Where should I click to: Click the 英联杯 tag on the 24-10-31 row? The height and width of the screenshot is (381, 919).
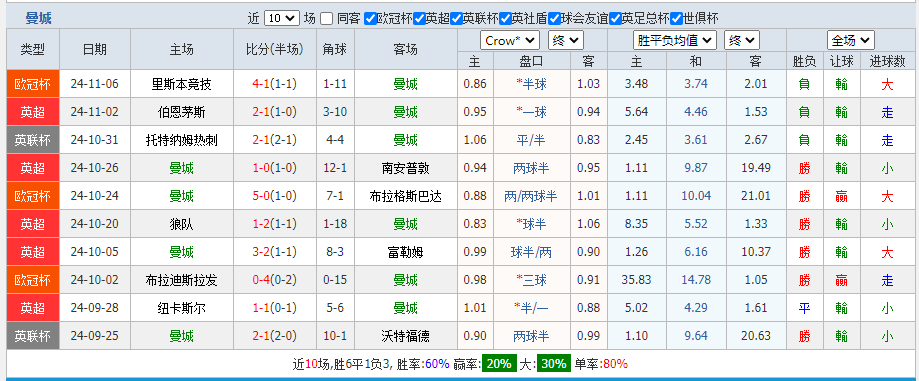pyautogui.click(x=33, y=140)
